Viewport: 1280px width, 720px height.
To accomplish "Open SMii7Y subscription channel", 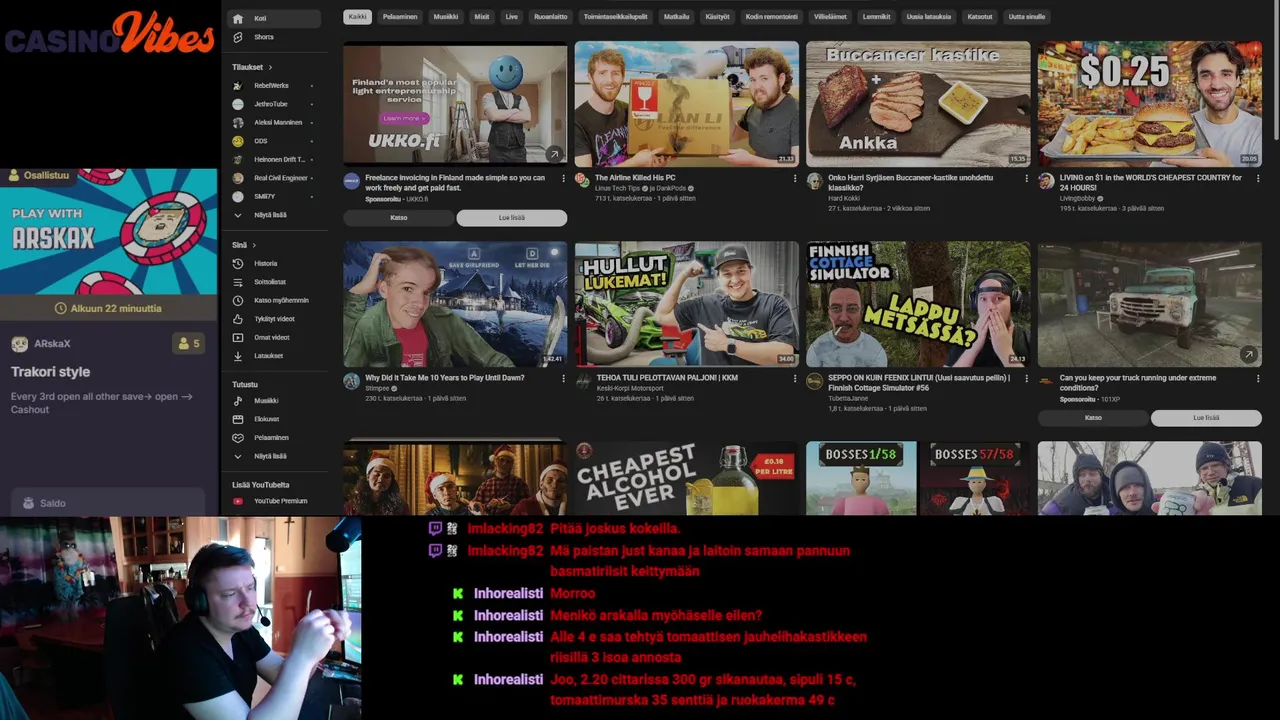I will click(274, 196).
